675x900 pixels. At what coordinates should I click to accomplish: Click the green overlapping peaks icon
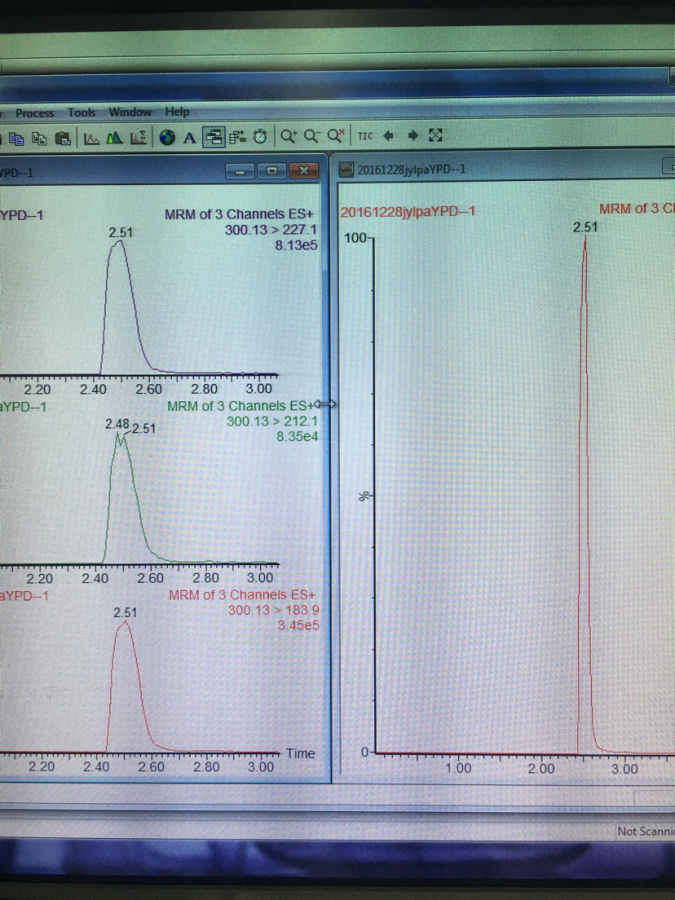114,138
